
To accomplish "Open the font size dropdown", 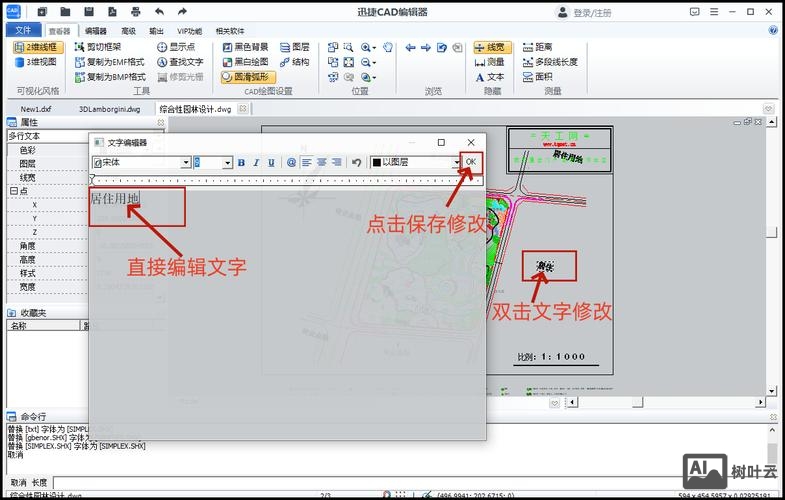I will tap(227, 163).
